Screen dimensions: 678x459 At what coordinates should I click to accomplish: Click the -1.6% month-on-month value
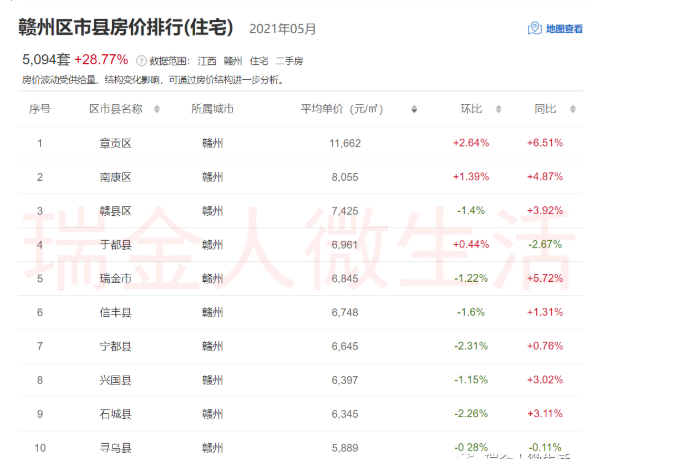[x=471, y=312]
